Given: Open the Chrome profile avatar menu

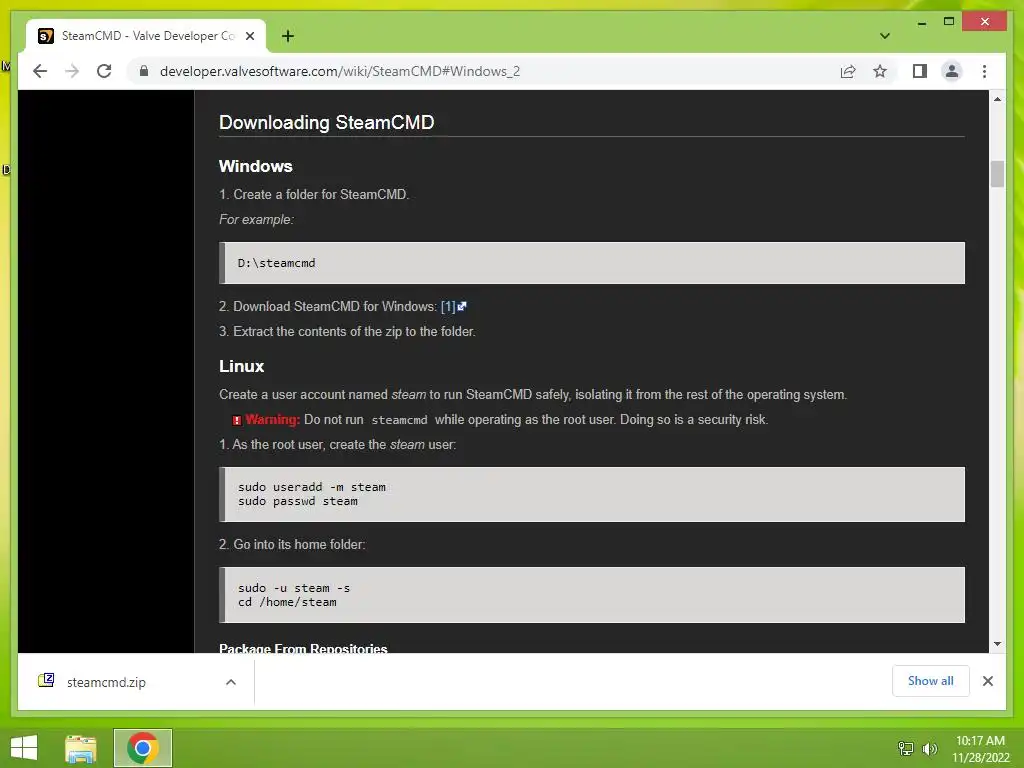Looking at the screenshot, I should [952, 71].
